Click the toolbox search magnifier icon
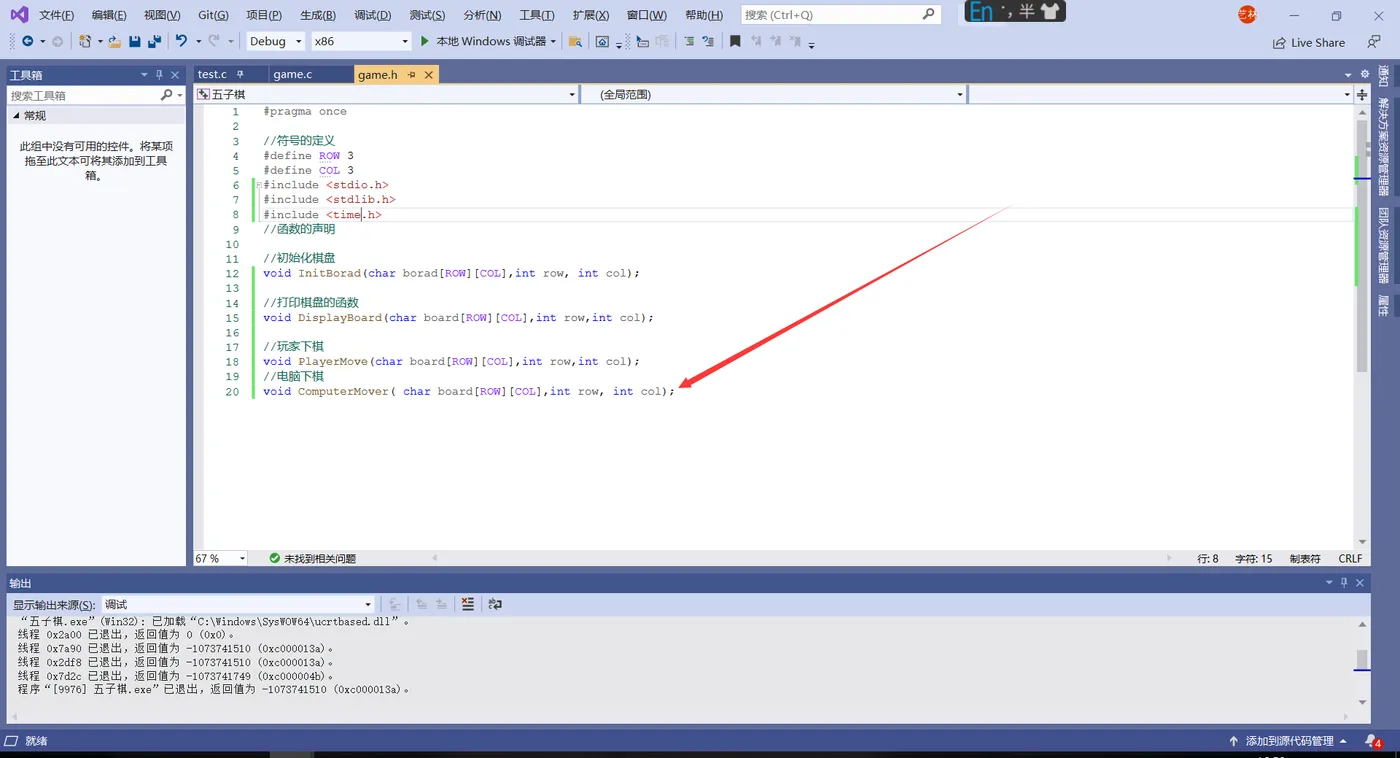Screen dimensions: 1400x758 tap(167, 95)
